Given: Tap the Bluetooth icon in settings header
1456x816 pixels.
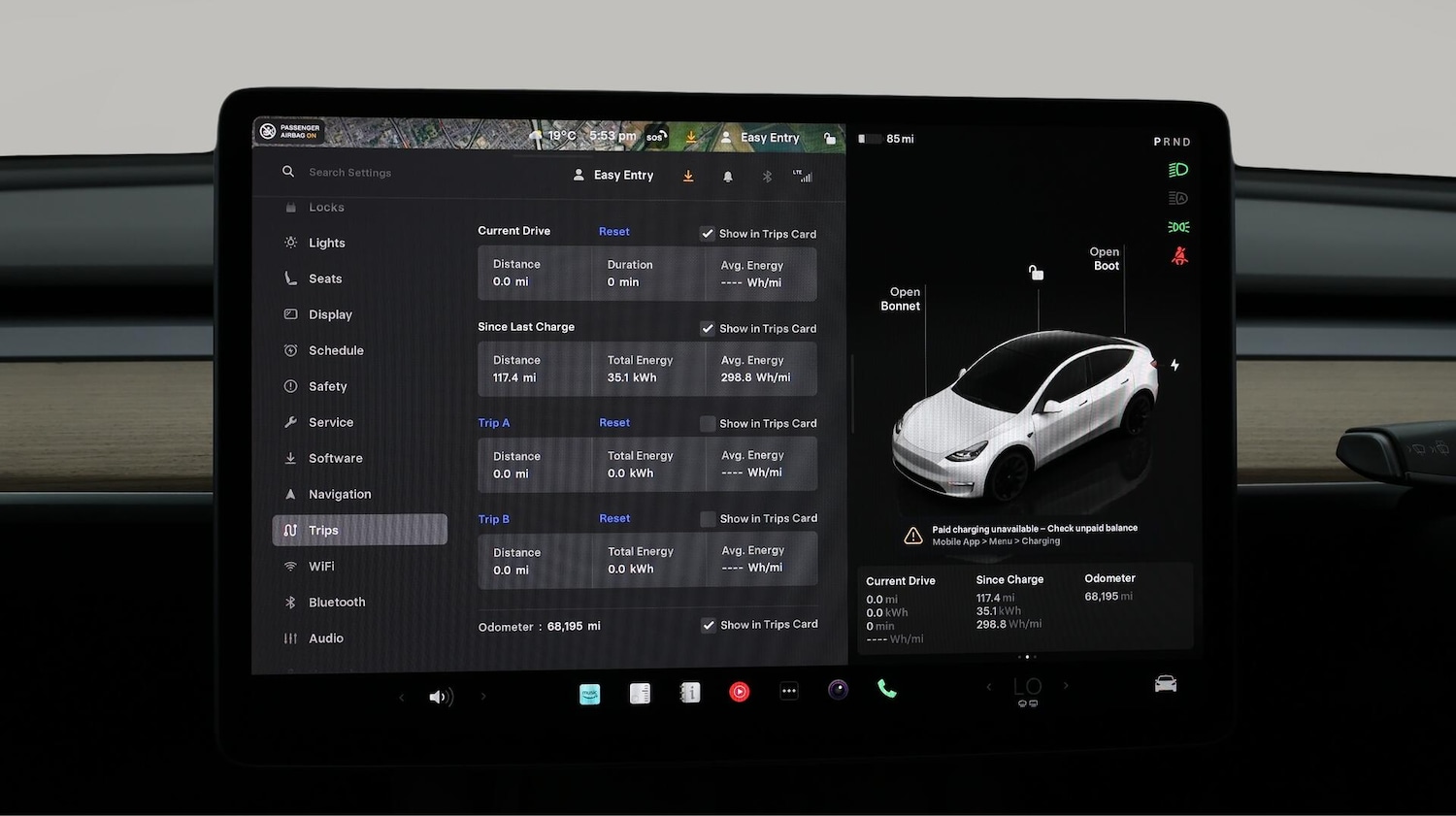Looking at the screenshot, I should [x=767, y=177].
